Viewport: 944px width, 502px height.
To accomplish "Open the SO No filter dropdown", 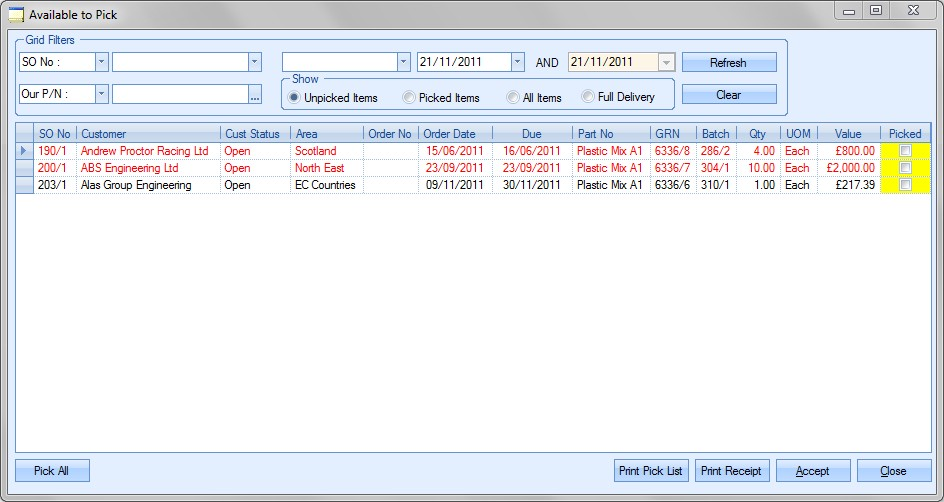I will pyautogui.click(x=101, y=62).
